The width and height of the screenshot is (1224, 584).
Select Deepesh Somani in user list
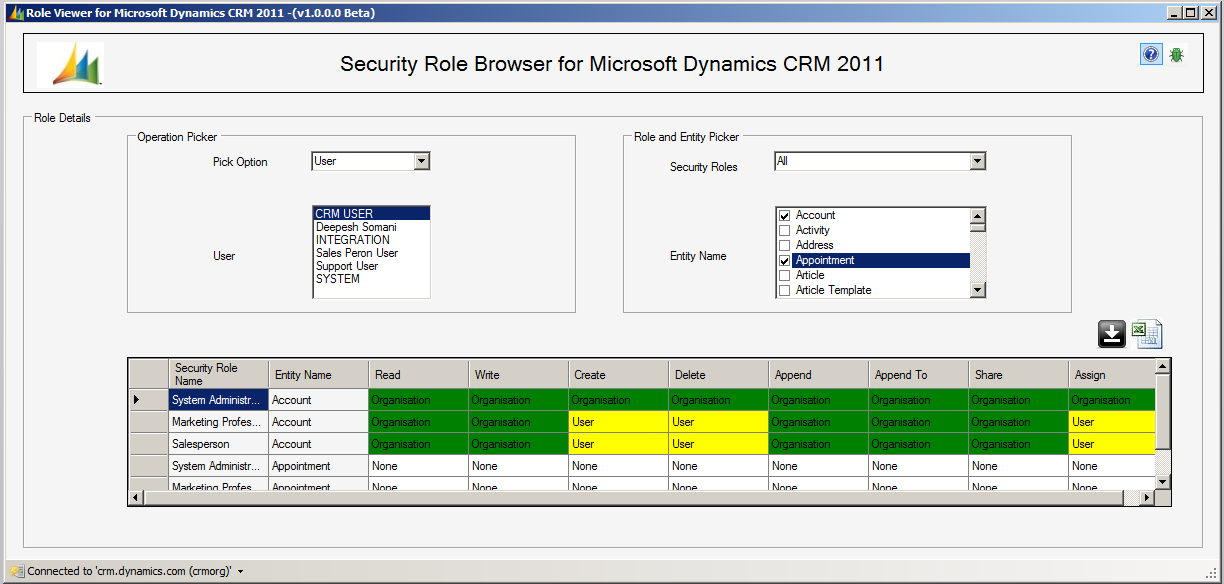pos(371,227)
